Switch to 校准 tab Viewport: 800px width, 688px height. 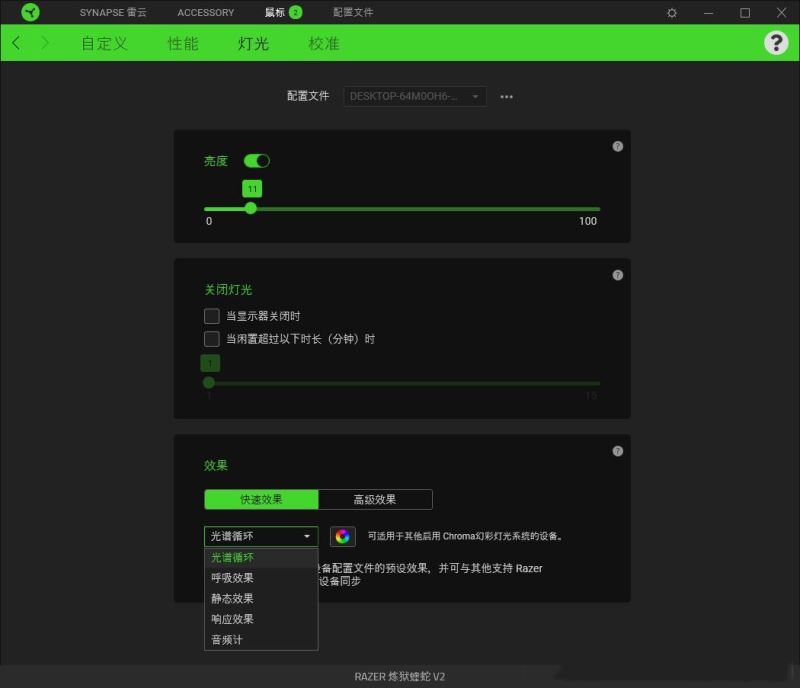tap(324, 43)
